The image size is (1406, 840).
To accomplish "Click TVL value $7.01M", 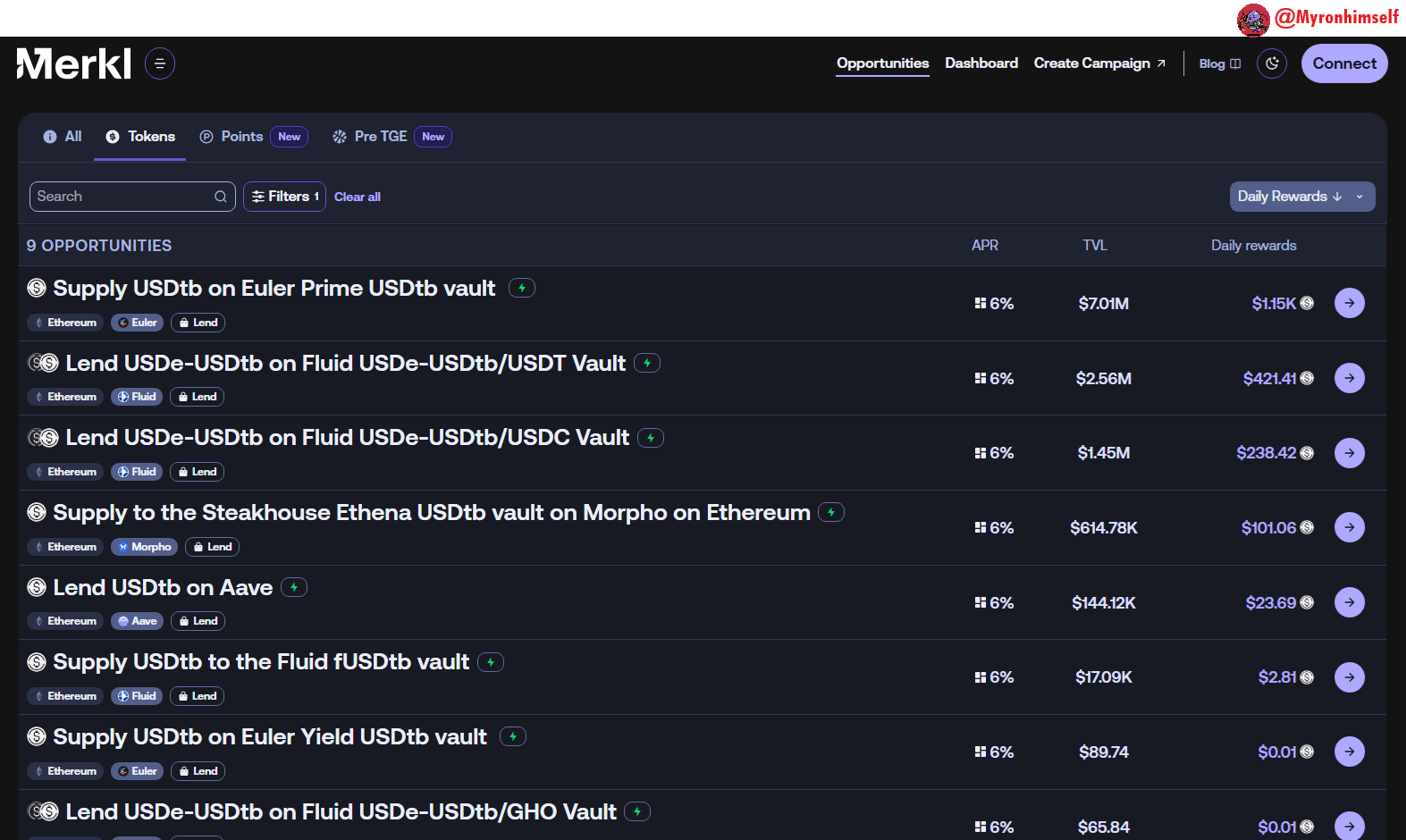I will pos(1104,304).
